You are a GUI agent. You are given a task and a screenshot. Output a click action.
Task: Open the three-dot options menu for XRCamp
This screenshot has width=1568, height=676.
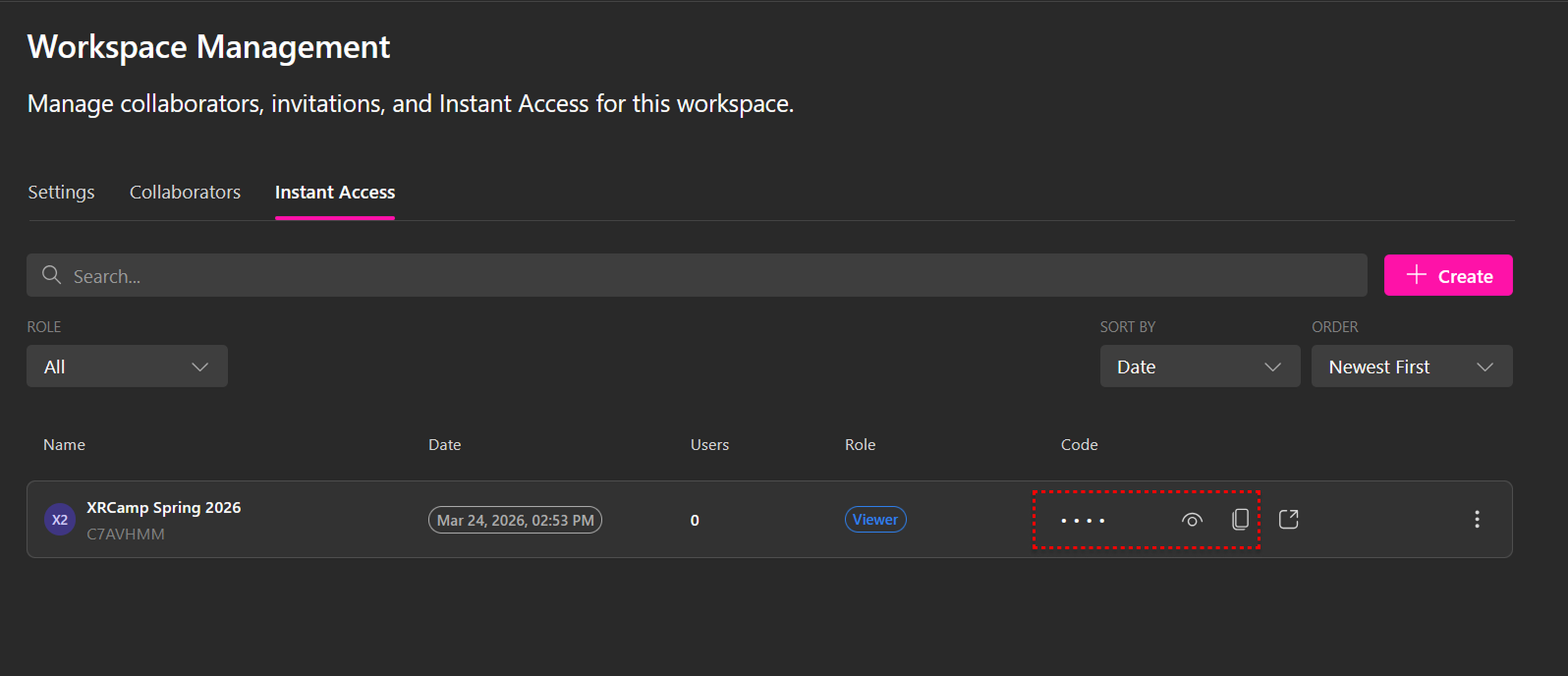point(1476,520)
